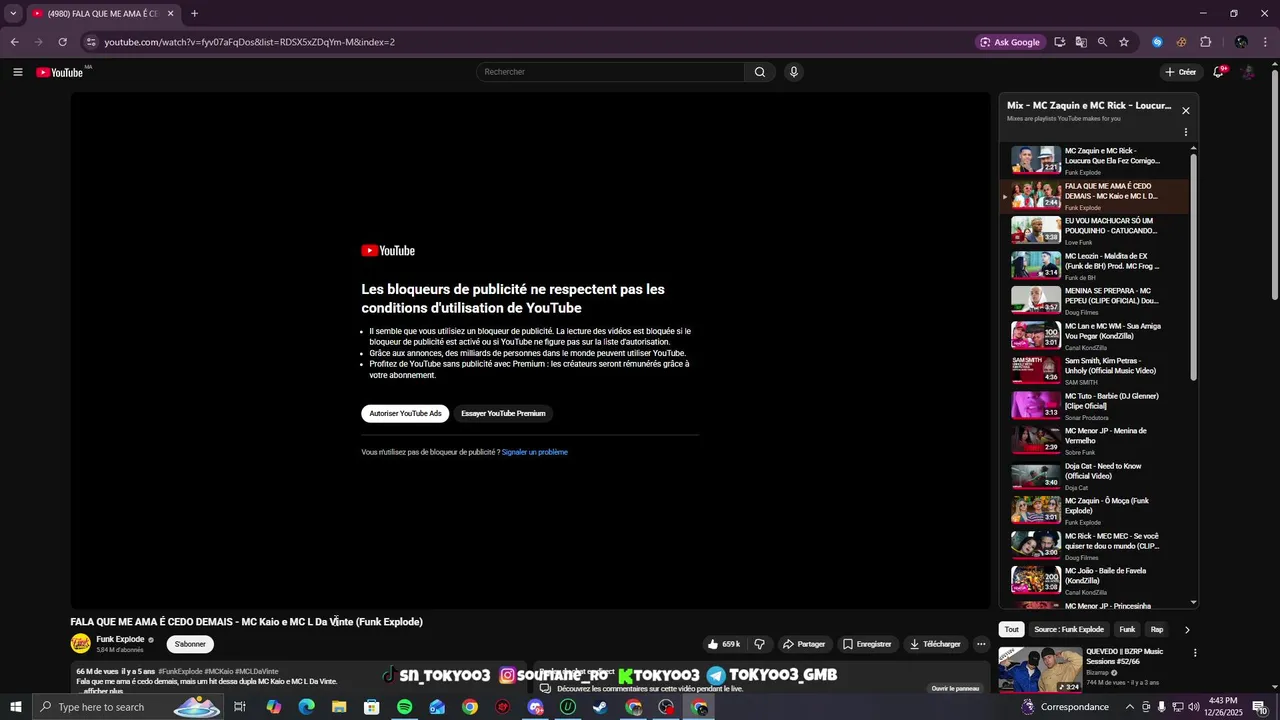Like the video with 659 k thumbs up
The height and width of the screenshot is (720, 1280).
point(724,644)
